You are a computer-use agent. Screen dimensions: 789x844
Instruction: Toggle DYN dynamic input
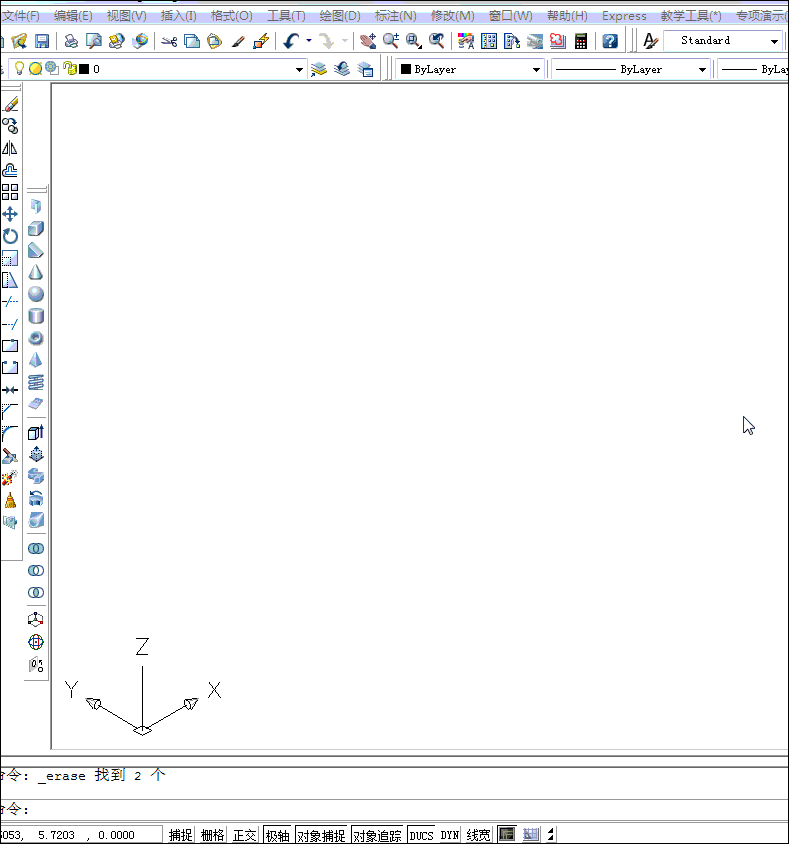[449, 835]
